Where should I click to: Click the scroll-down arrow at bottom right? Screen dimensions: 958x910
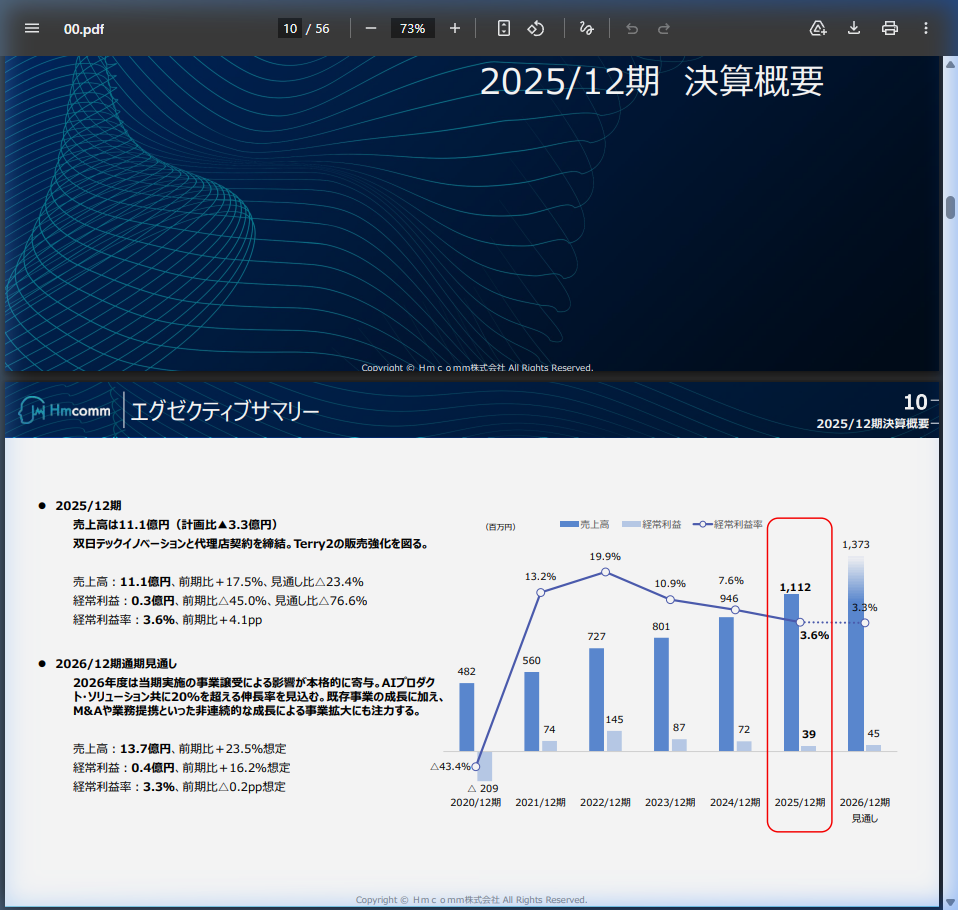[x=950, y=903]
